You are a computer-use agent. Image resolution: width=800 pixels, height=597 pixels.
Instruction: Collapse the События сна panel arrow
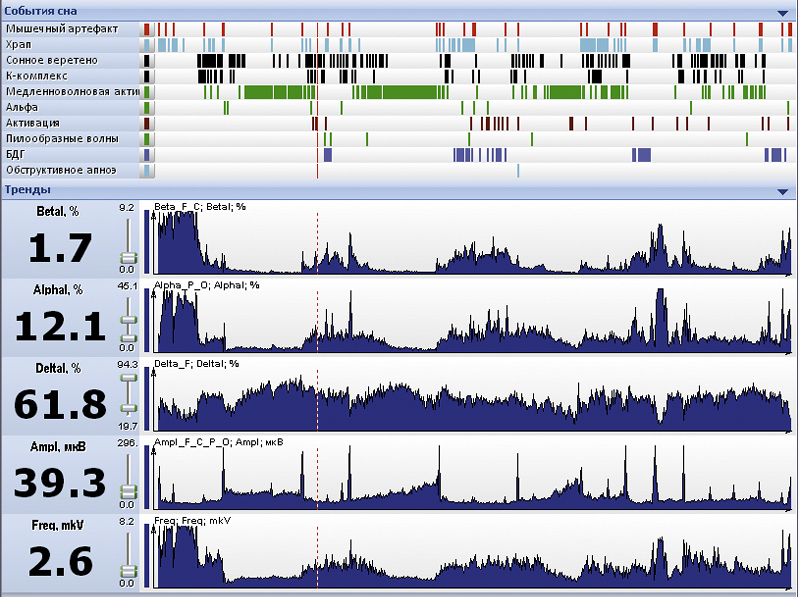pos(782,13)
